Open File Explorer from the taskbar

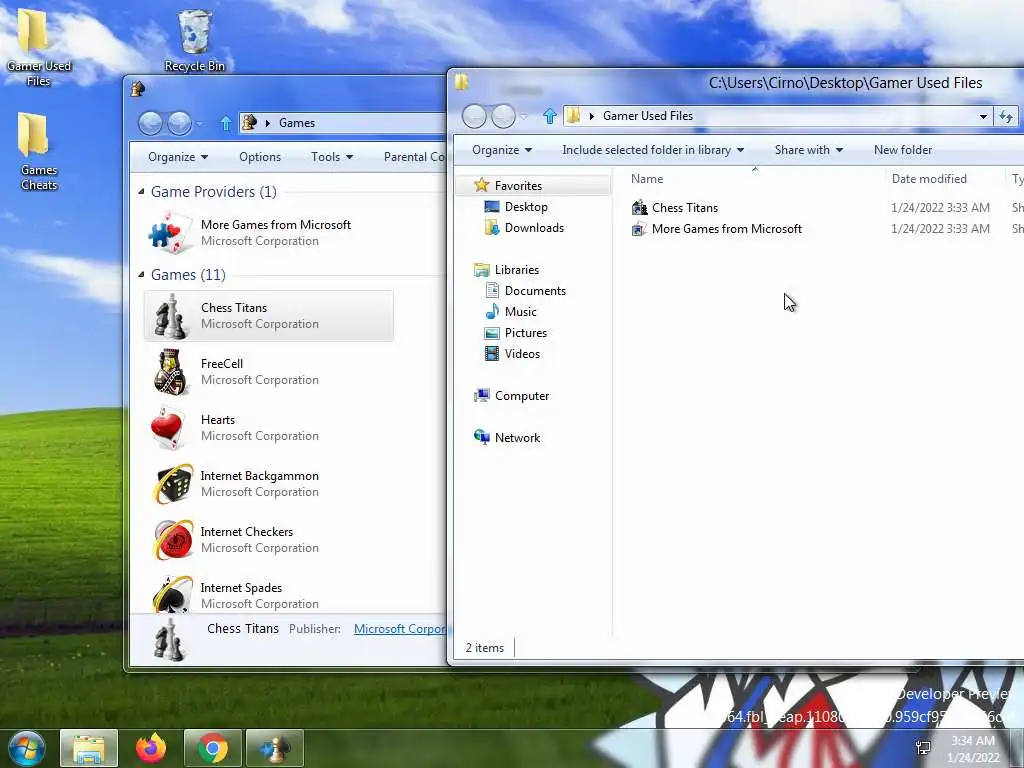(x=89, y=749)
